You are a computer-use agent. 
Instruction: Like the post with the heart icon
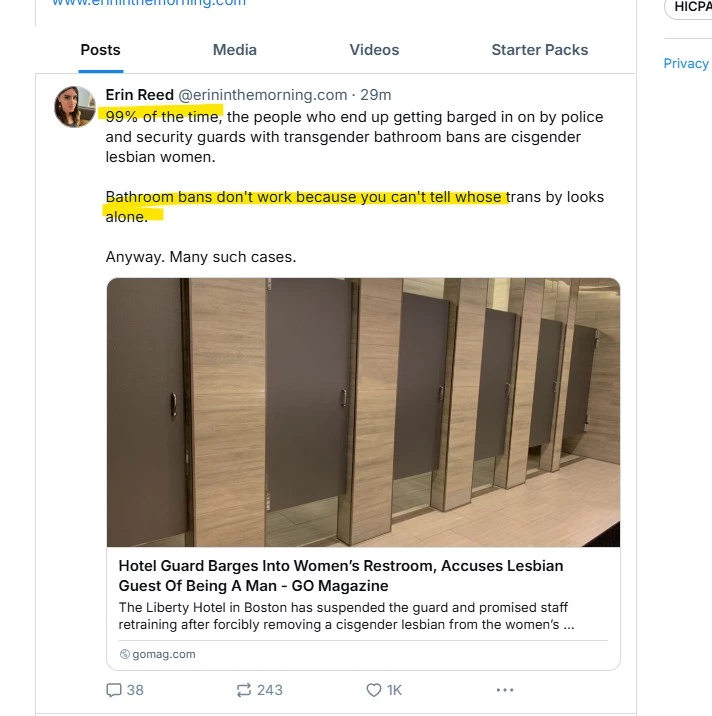click(x=374, y=689)
